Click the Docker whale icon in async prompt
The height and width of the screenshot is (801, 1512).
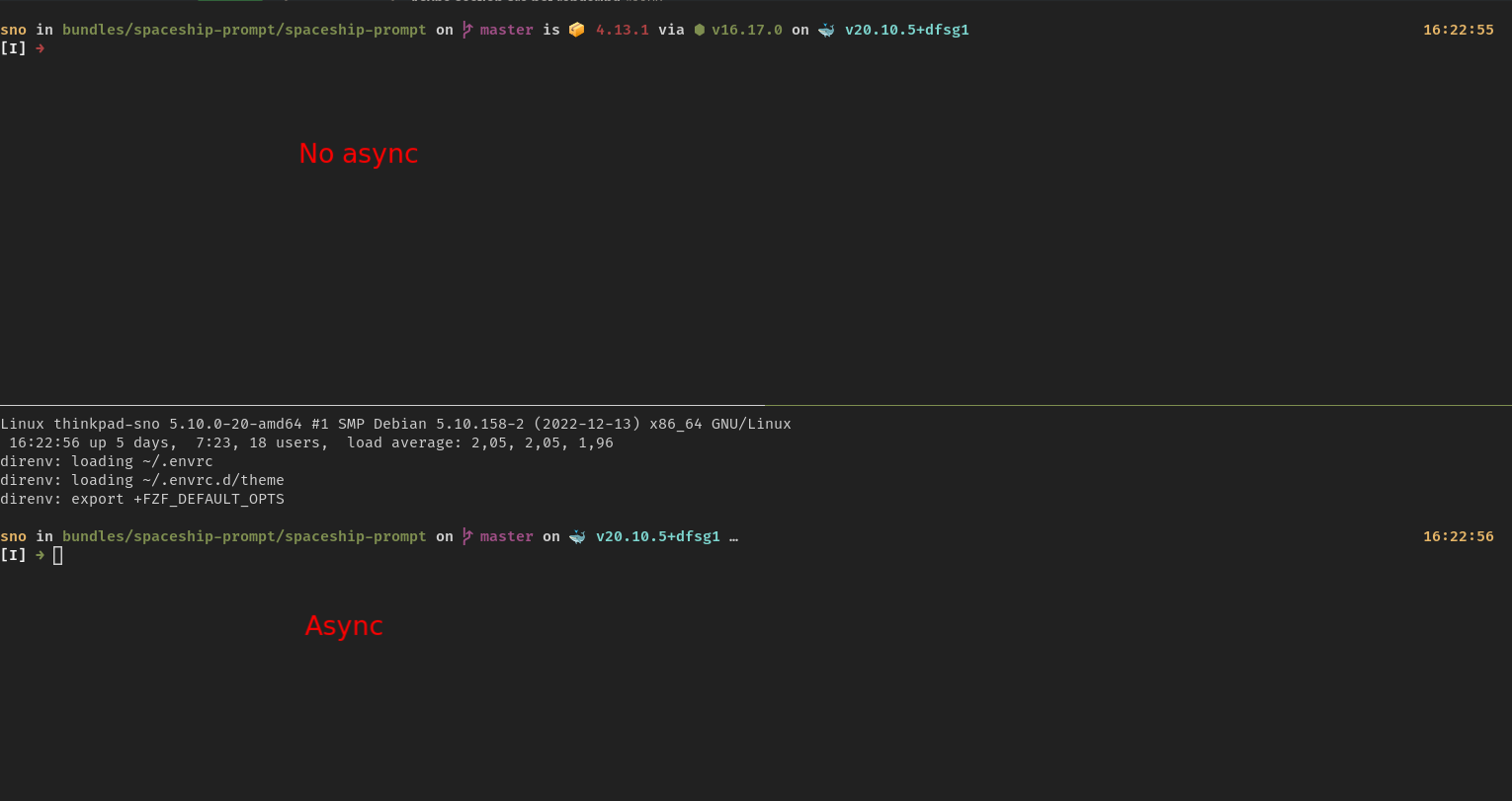(x=577, y=536)
